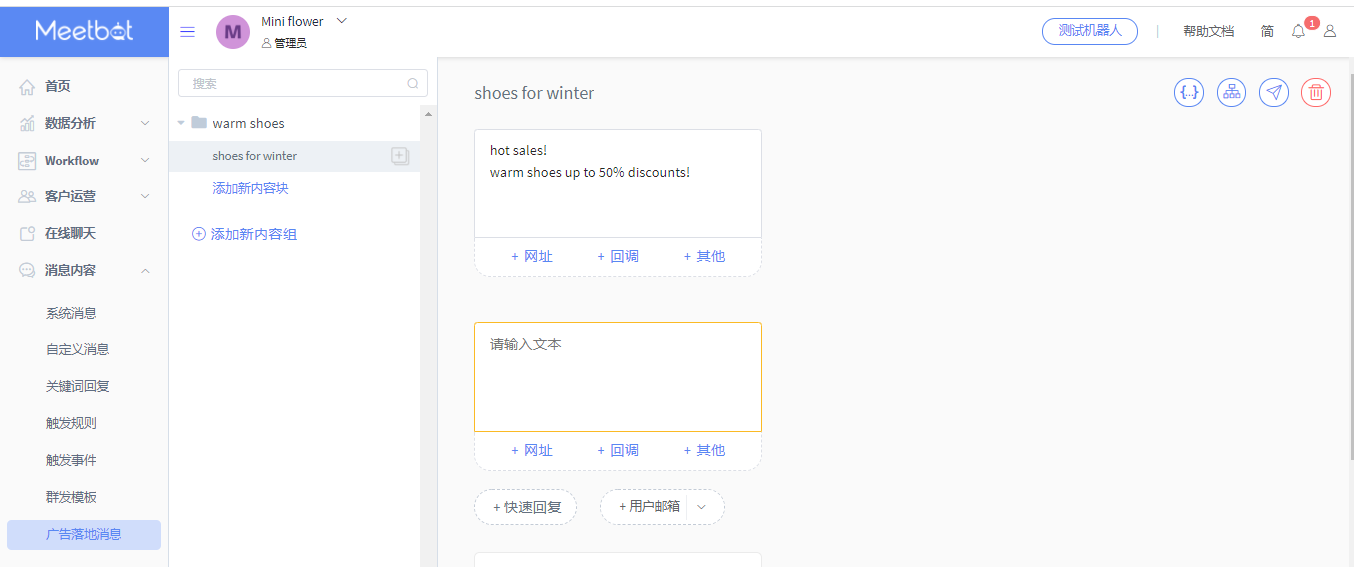
Task: Select the warm shoes group label
Action: tap(248, 123)
